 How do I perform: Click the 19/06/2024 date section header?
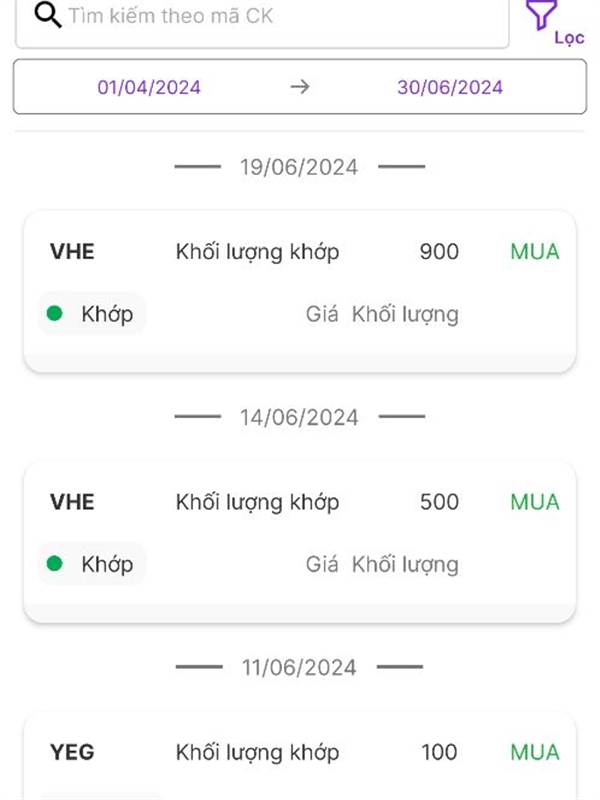[299, 167]
